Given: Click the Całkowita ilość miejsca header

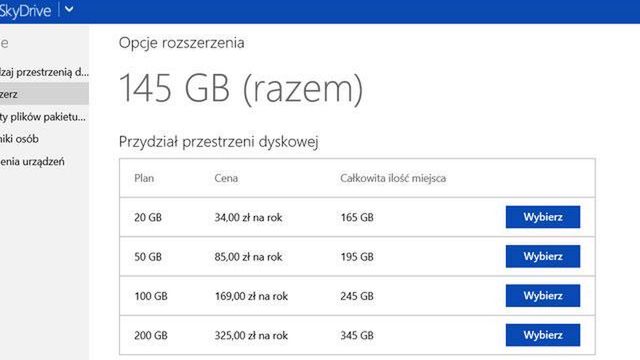Looking at the screenshot, I should pos(393,178).
